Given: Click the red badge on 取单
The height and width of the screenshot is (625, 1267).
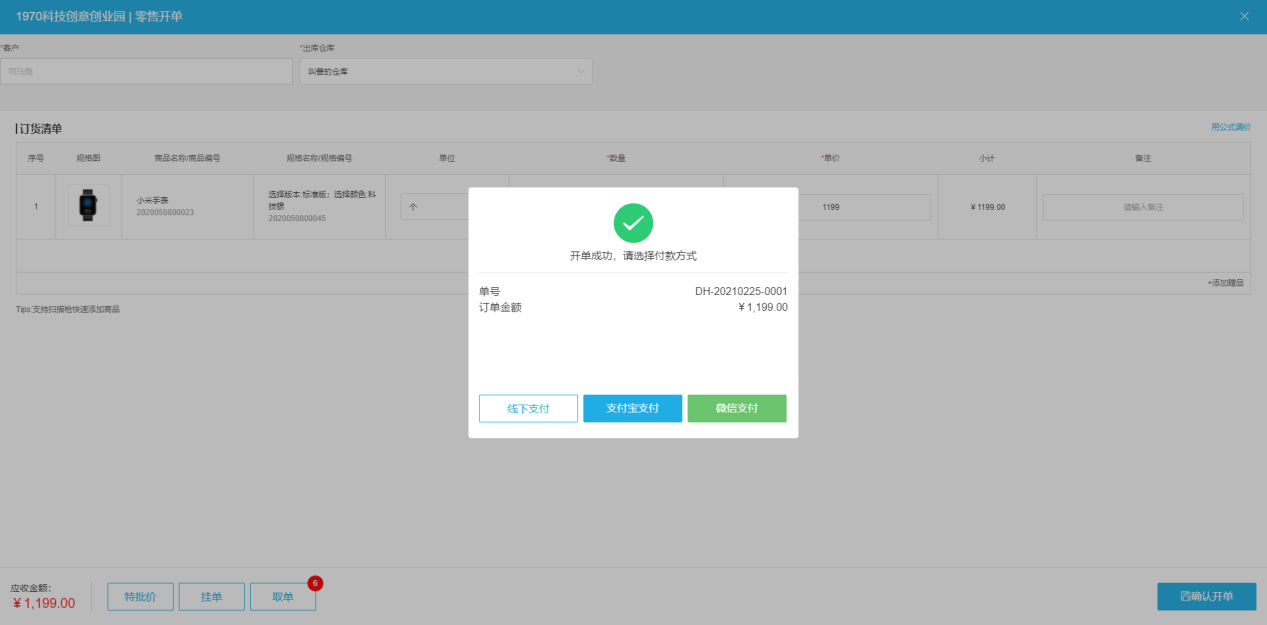Looking at the screenshot, I should click(315, 583).
